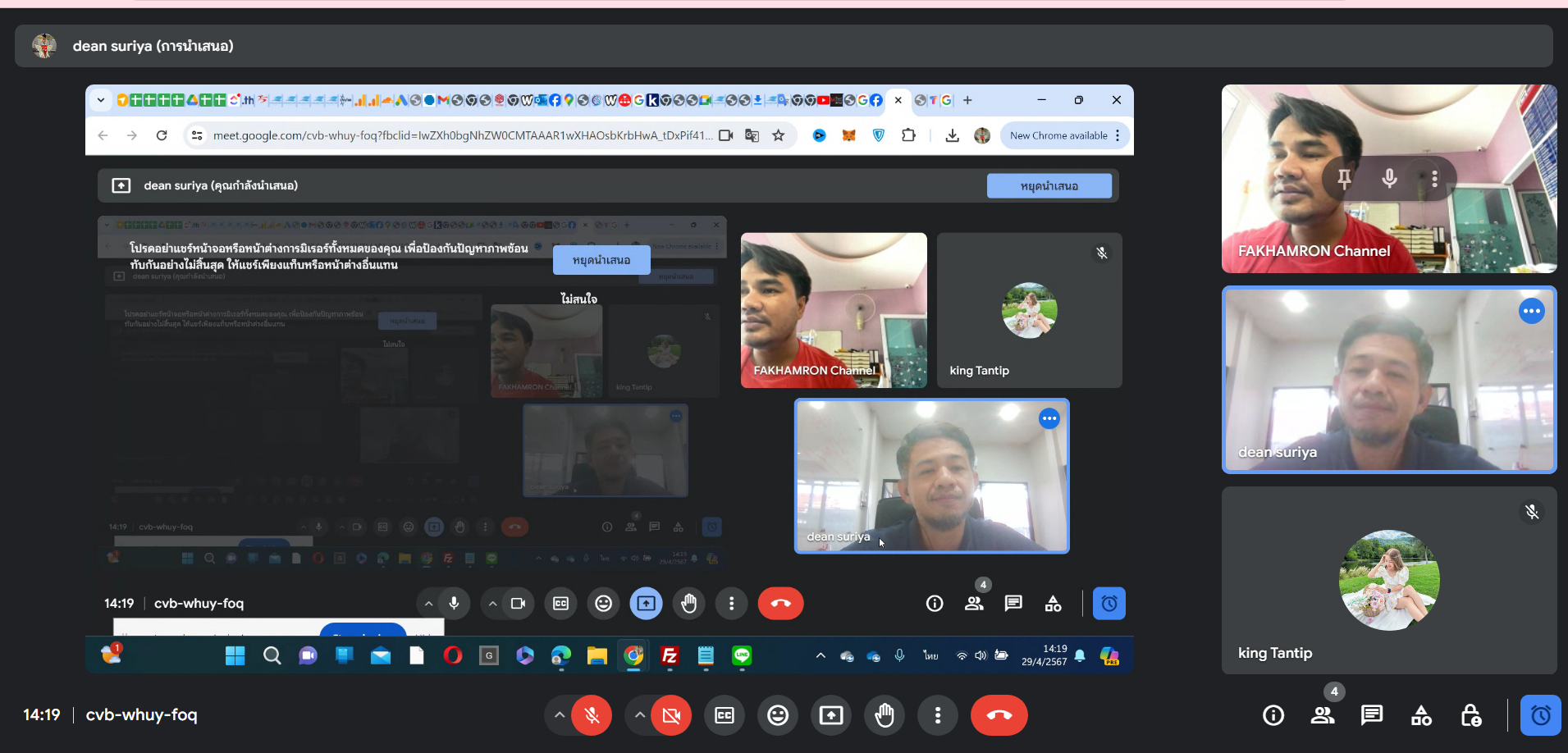The height and width of the screenshot is (753, 1568).
Task: Turn on the red disabled camera button
Action: tap(670, 715)
